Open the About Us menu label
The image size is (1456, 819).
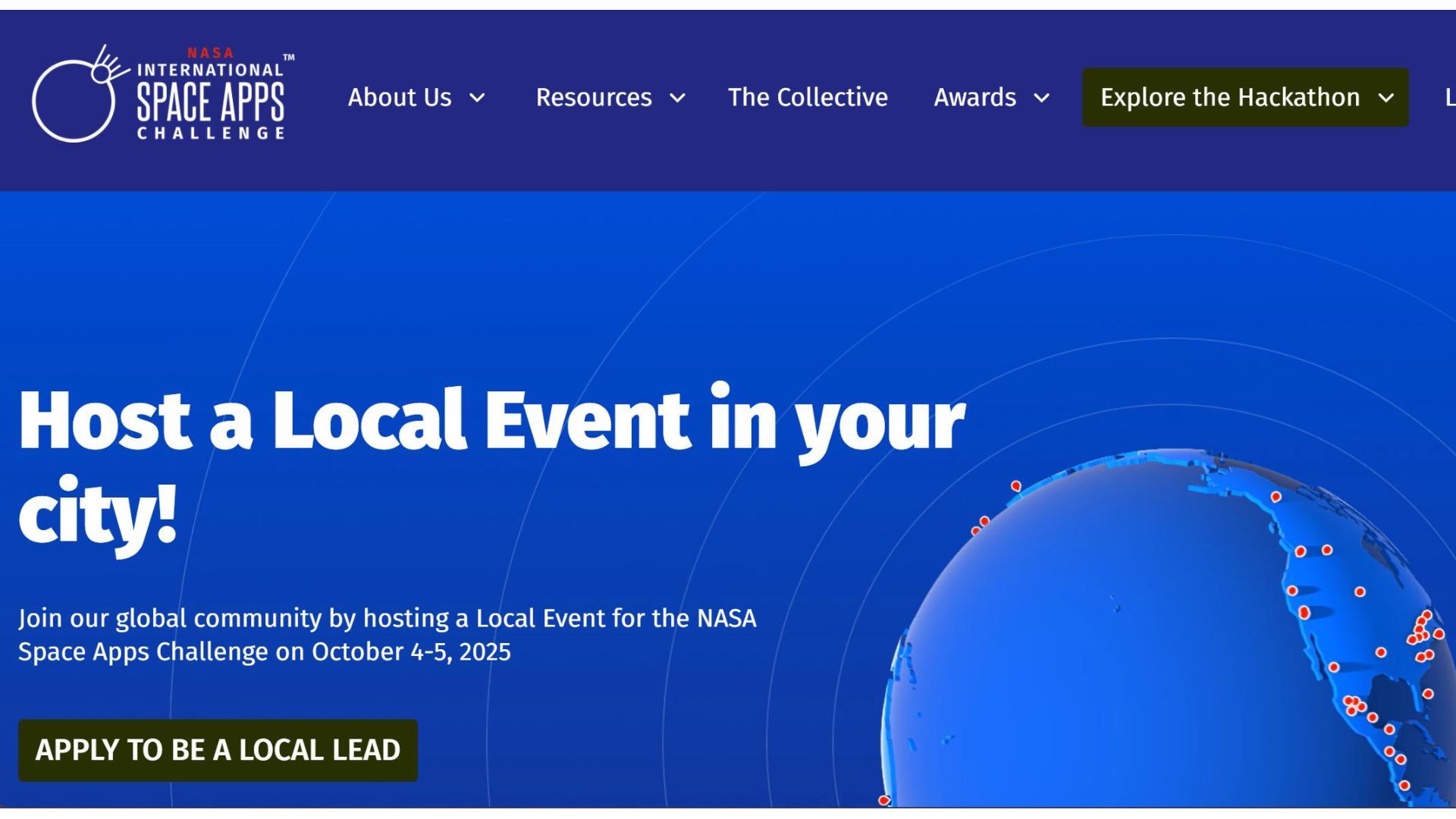(400, 98)
